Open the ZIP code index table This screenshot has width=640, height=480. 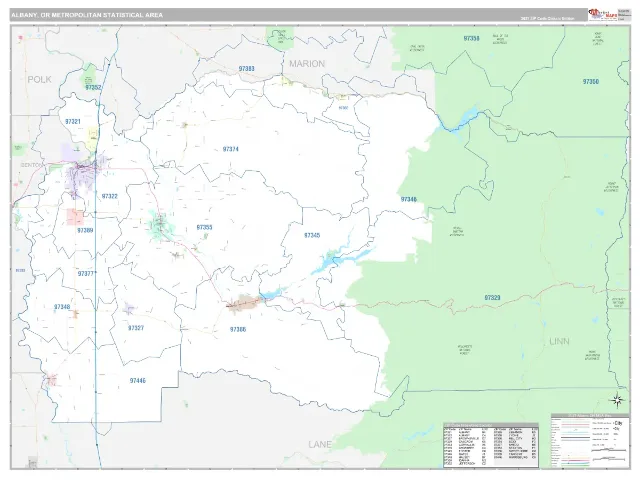pyautogui.click(x=491, y=445)
